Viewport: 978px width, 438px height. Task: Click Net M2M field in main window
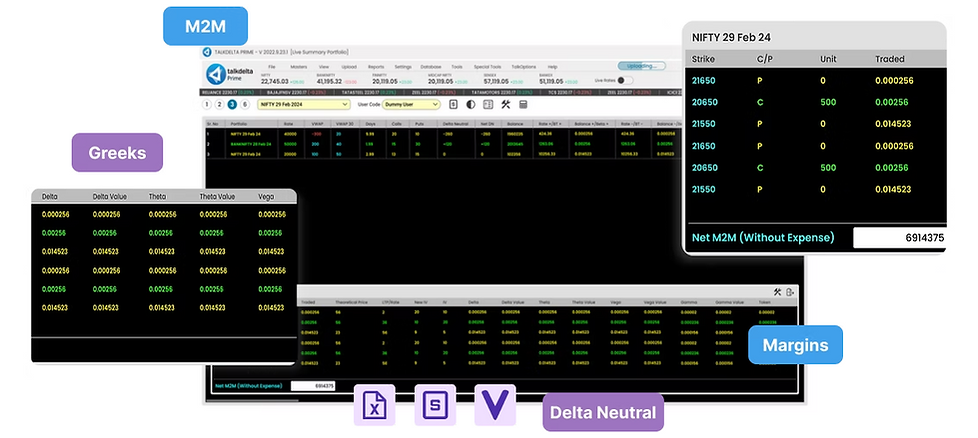click(313, 386)
